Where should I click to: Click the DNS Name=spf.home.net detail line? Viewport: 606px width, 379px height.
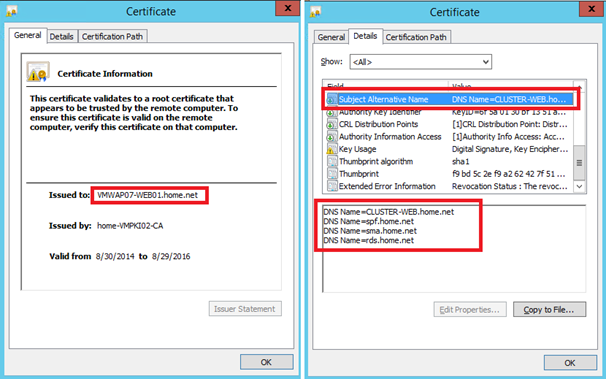369,221
